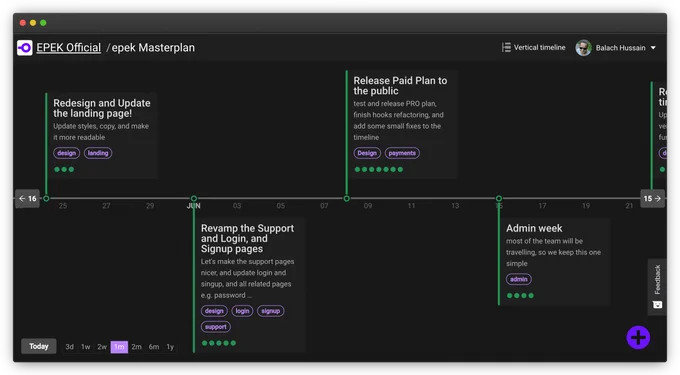Image resolution: width=680 pixels, height=375 pixels.
Task: Open 'Revamp the Support and Login' card title
Action: click(x=247, y=238)
